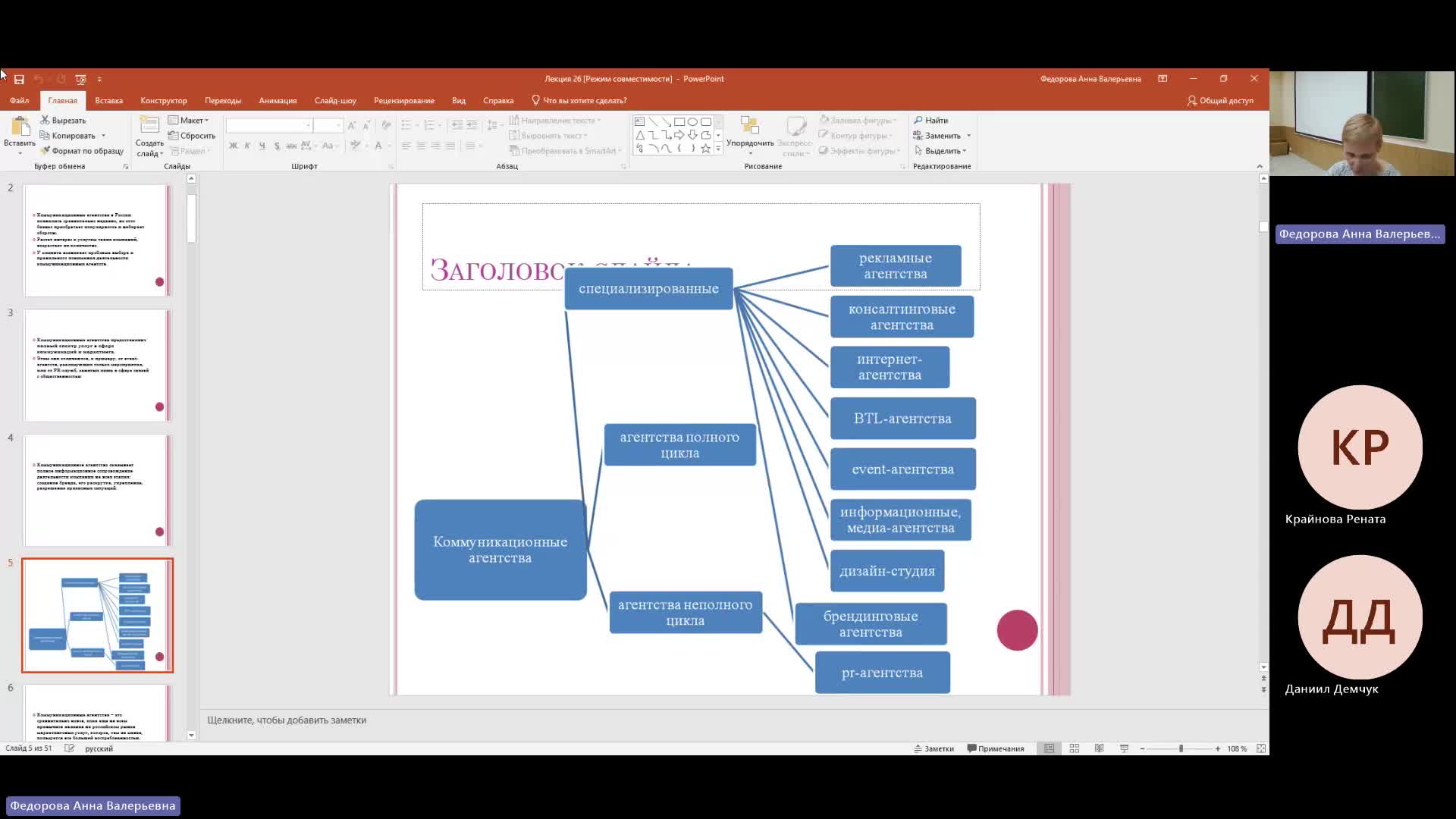Open the Выделить select dropdown

coord(940,151)
